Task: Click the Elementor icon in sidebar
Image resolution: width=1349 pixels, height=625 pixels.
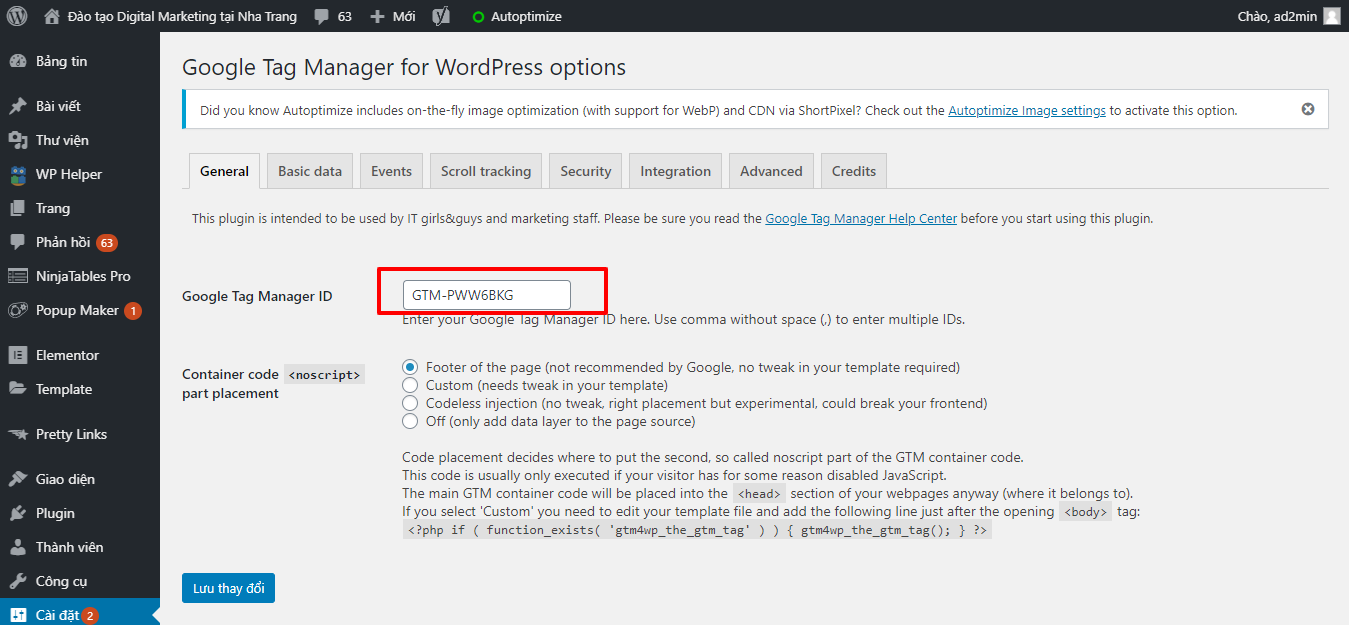Action: point(18,355)
